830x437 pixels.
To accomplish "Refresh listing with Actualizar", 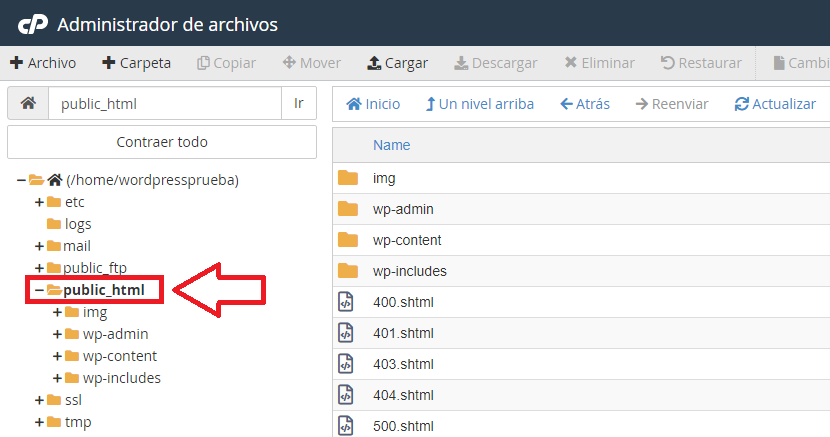I will point(775,104).
